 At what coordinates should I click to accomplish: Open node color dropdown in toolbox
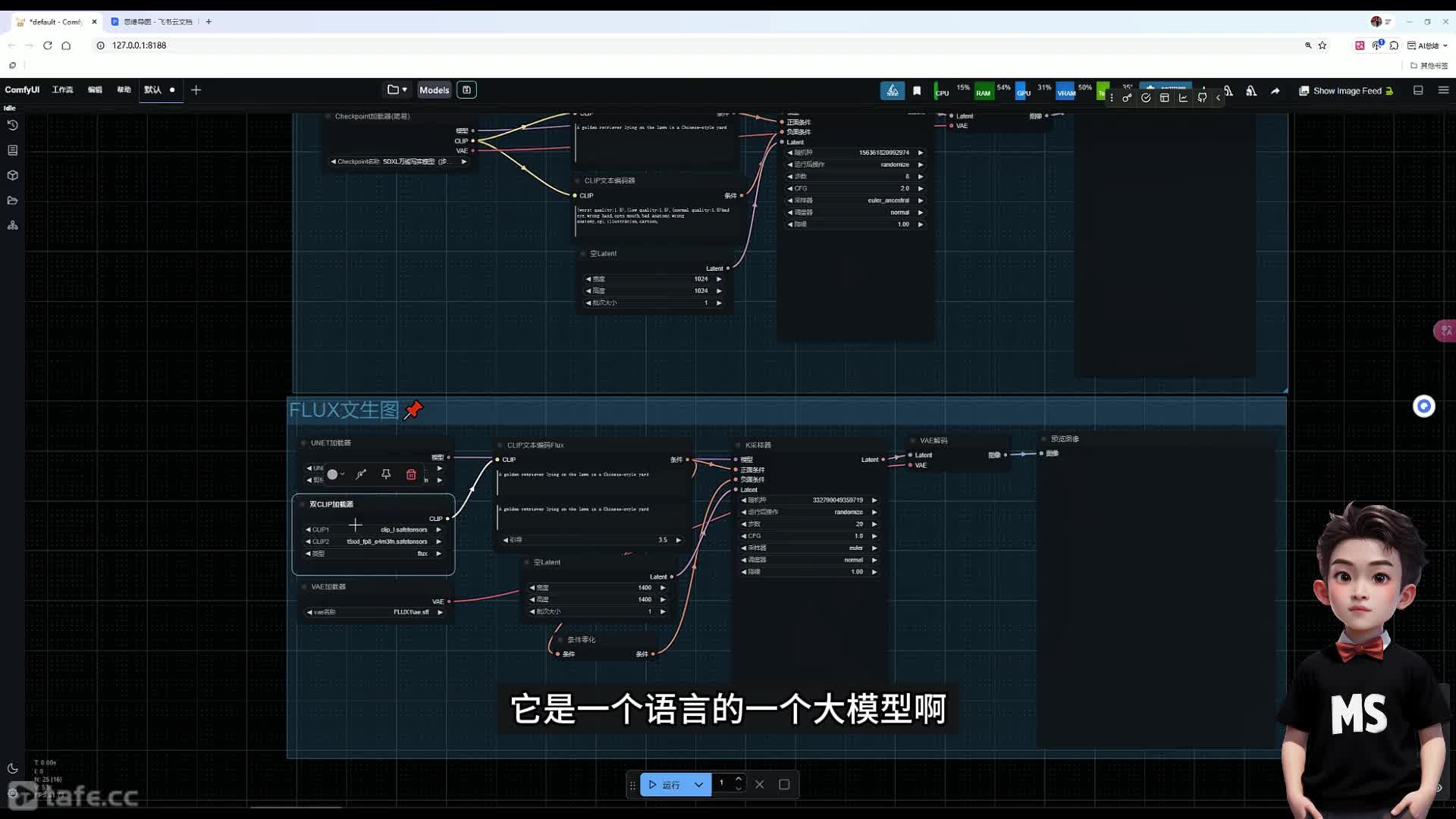(335, 474)
